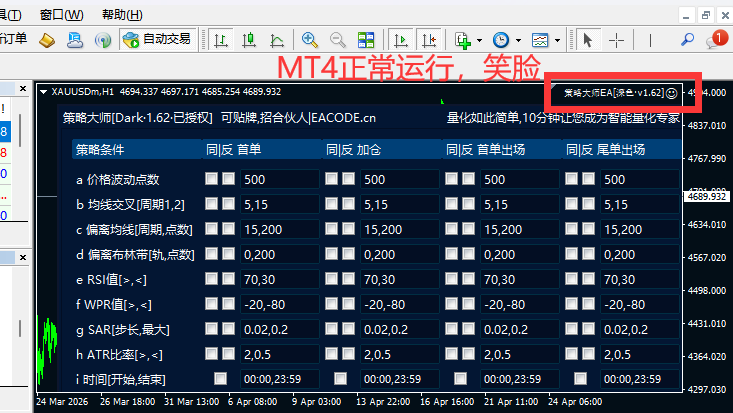The width and height of the screenshot is (733, 413).
Task: Tick 同 checkbox for 偏离布林带 尾单出场
Action: [571, 253]
